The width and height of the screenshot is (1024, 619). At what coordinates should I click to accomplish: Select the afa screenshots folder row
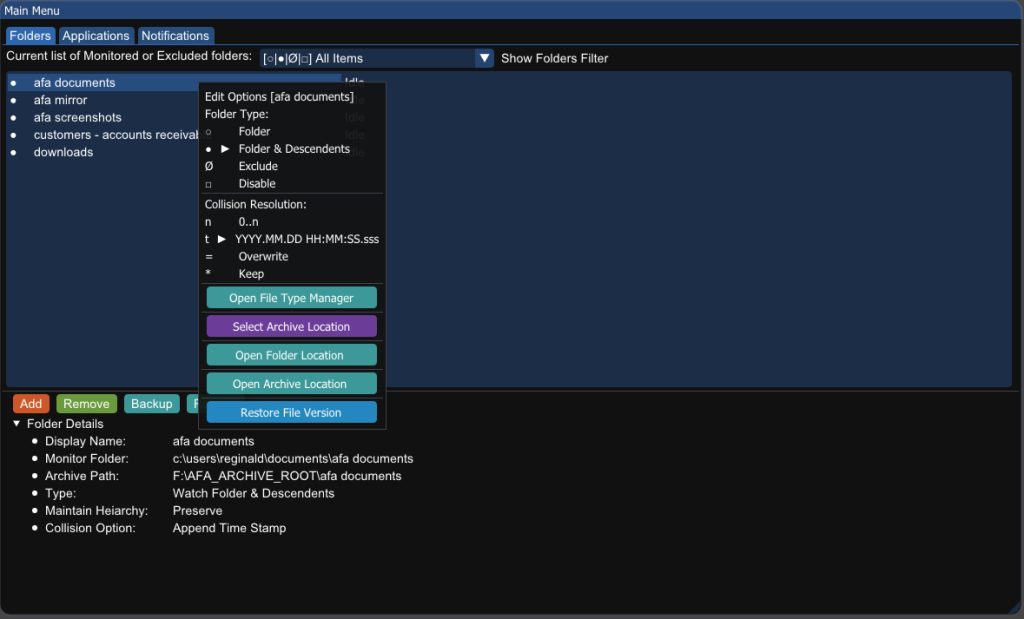[x=174, y=118]
